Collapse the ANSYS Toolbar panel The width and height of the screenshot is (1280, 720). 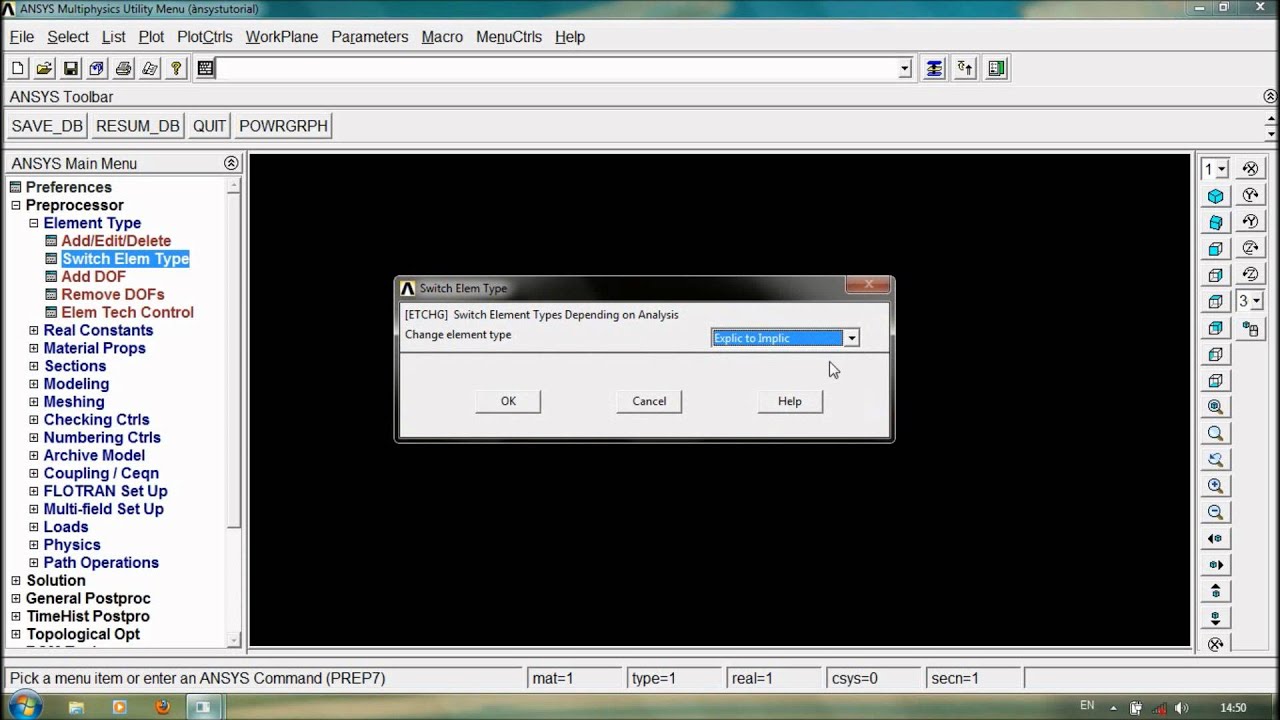[1270, 97]
